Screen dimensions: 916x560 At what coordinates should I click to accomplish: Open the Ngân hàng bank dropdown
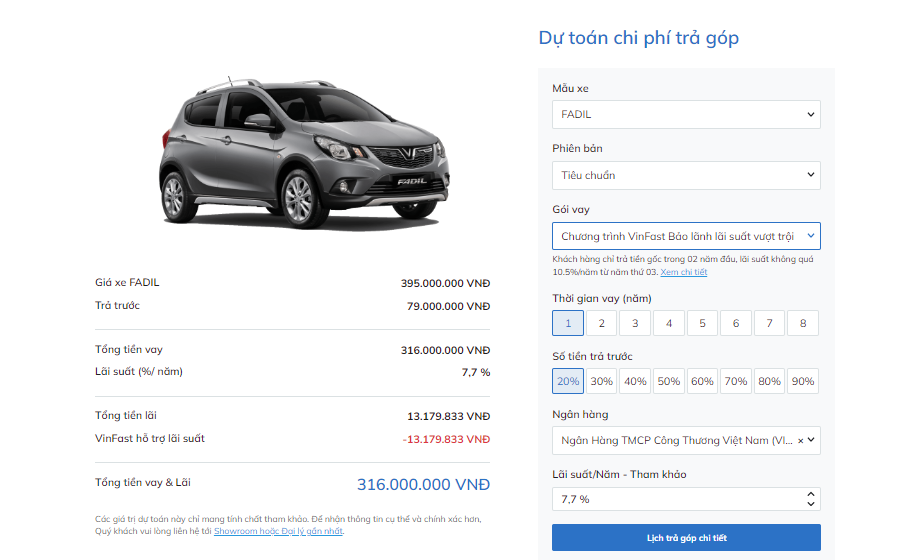tap(686, 440)
